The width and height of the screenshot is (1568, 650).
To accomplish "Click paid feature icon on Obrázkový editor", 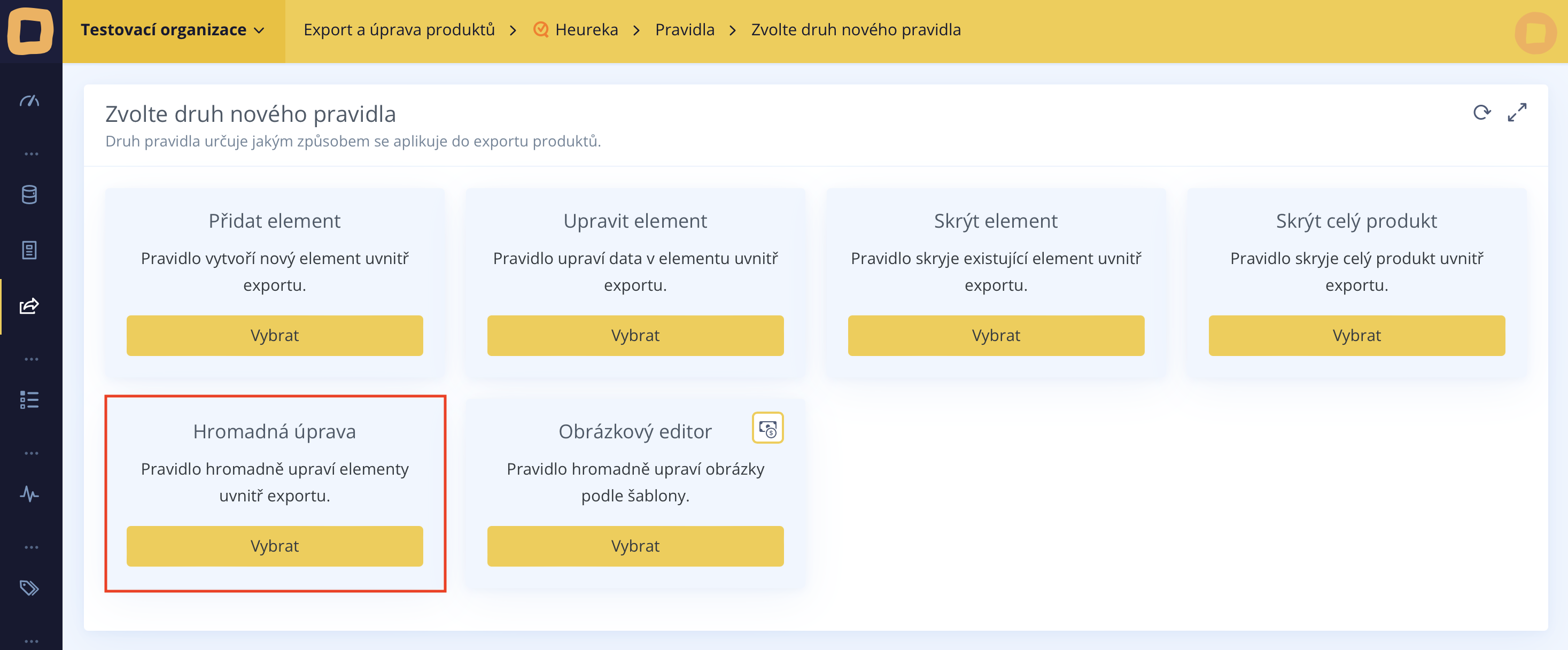I will (767, 429).
